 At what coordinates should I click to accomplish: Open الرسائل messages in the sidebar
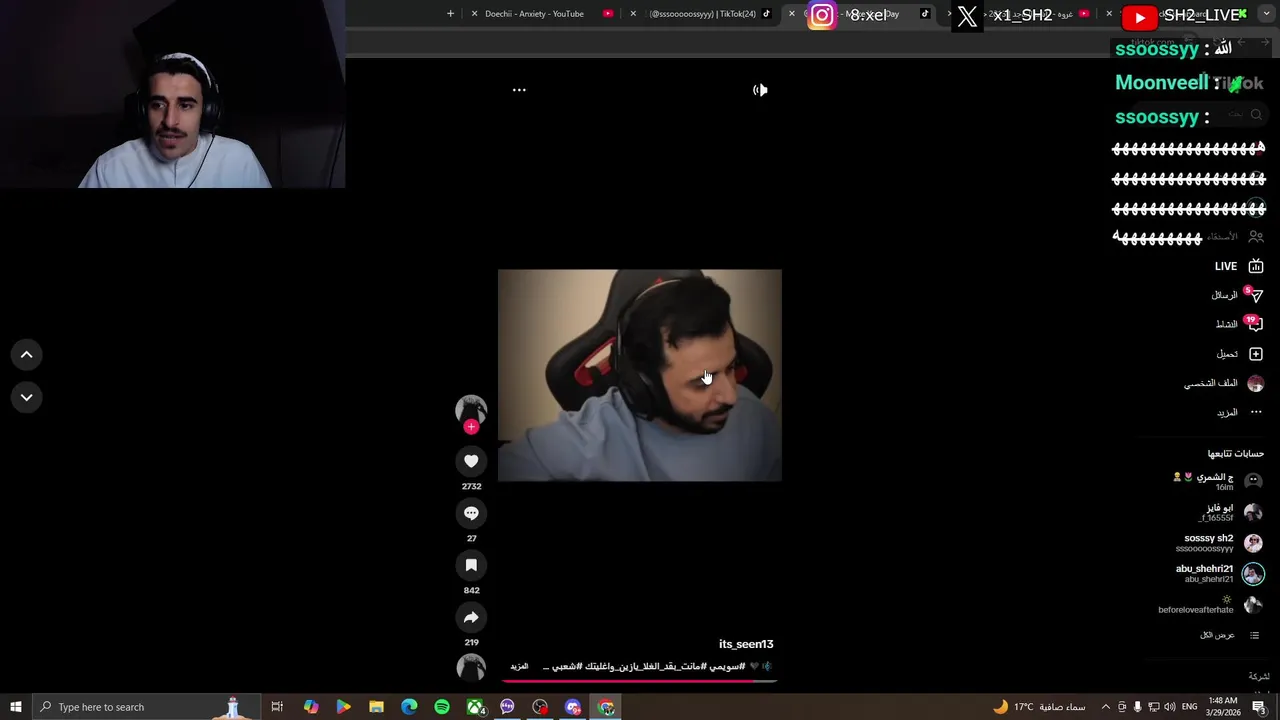click(x=1237, y=295)
